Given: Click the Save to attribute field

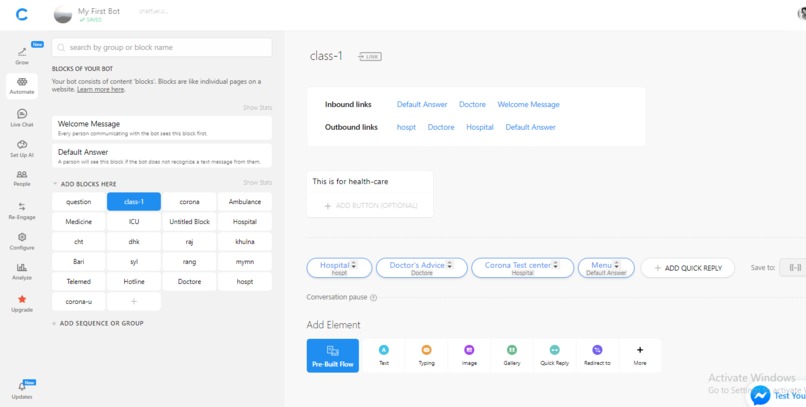Looking at the screenshot, I should coord(793,268).
